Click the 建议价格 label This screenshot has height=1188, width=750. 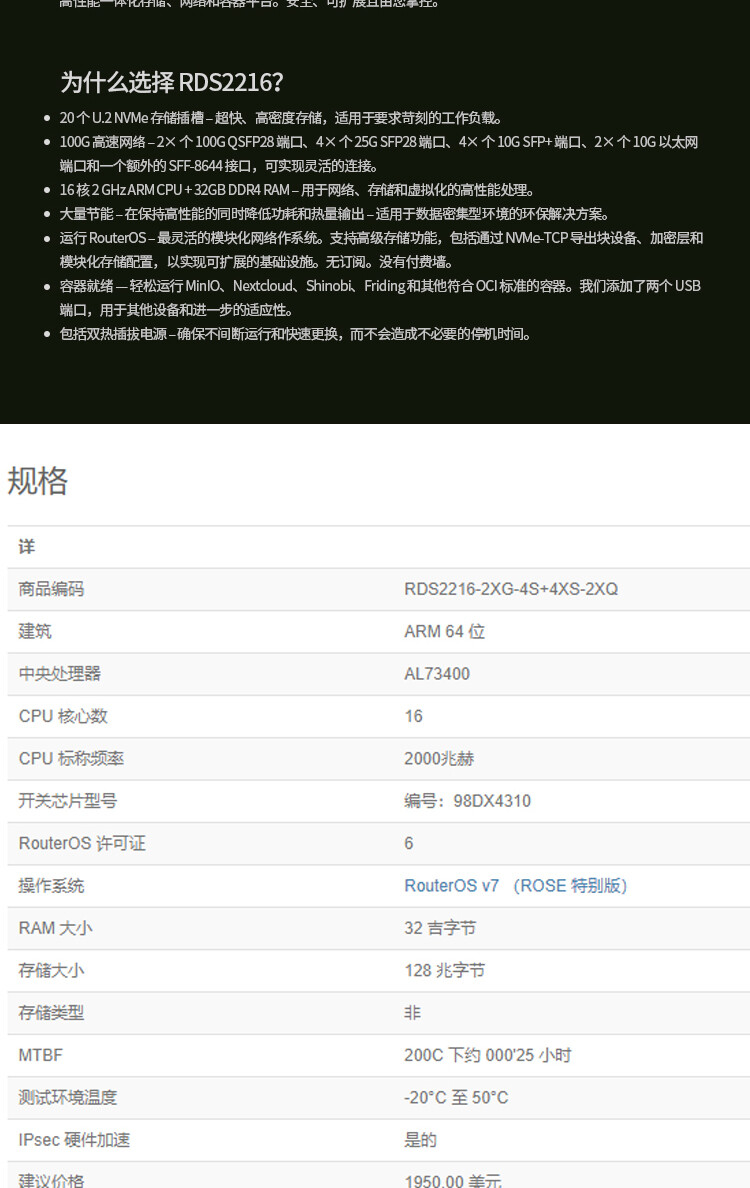[x=52, y=1180]
